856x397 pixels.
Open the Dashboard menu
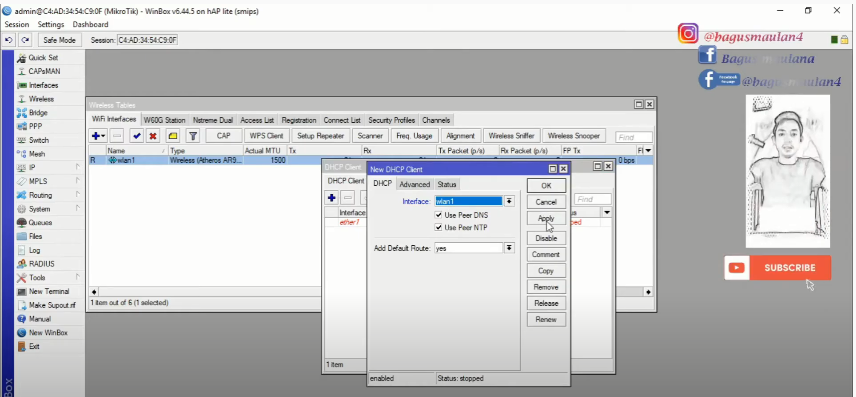(91, 25)
